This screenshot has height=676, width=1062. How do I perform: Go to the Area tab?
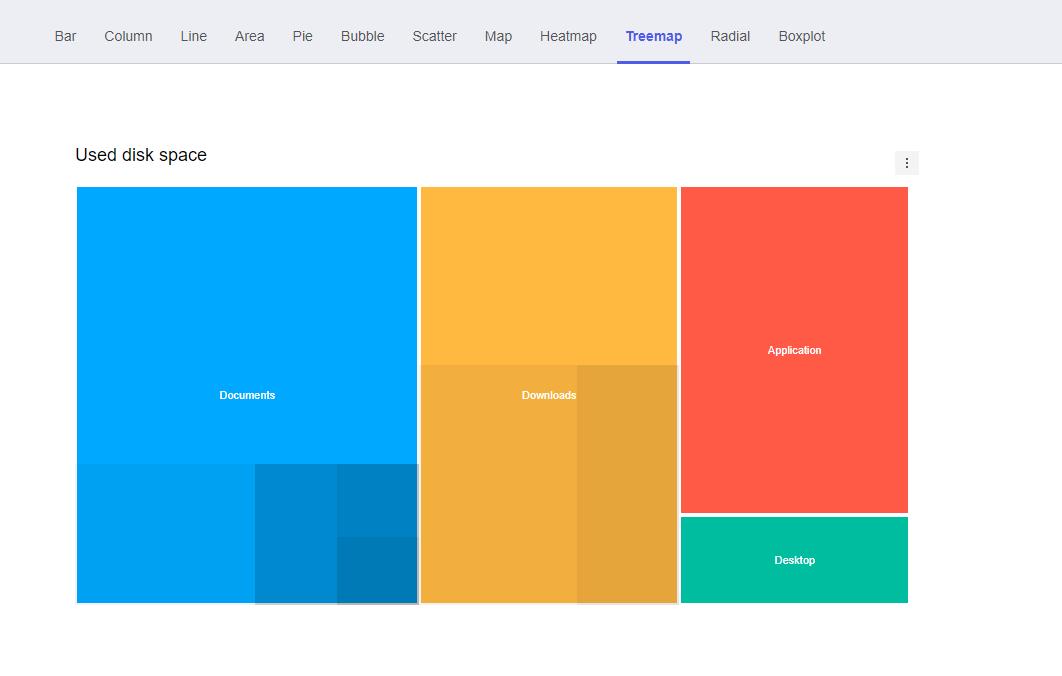coord(250,36)
